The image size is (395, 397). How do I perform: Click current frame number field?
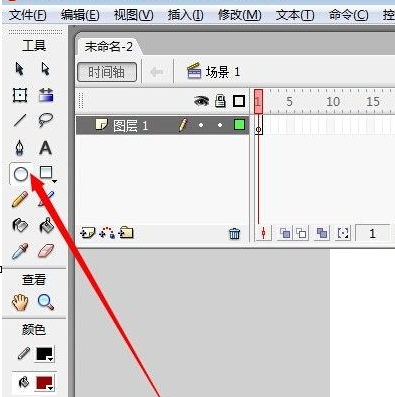372,233
